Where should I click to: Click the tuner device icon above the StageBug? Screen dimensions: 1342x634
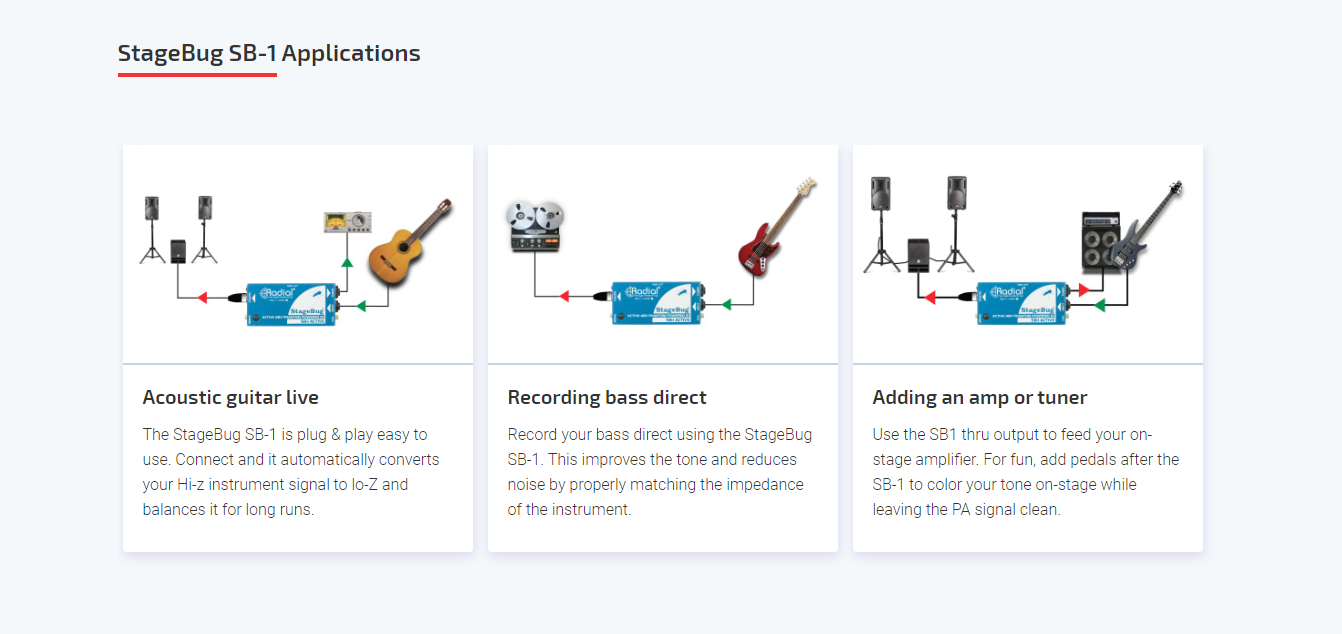[x=349, y=222]
